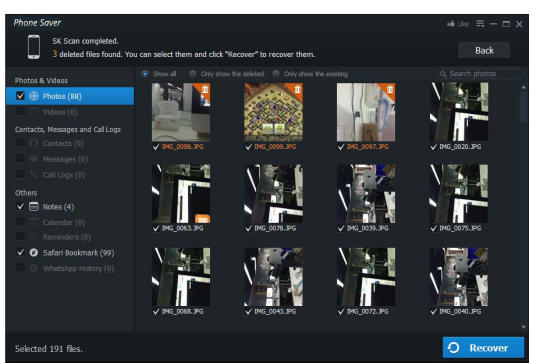Click trash badge on IMG_0099.JPG thumbnail
This screenshot has height=363, width=540.
tap(298, 90)
